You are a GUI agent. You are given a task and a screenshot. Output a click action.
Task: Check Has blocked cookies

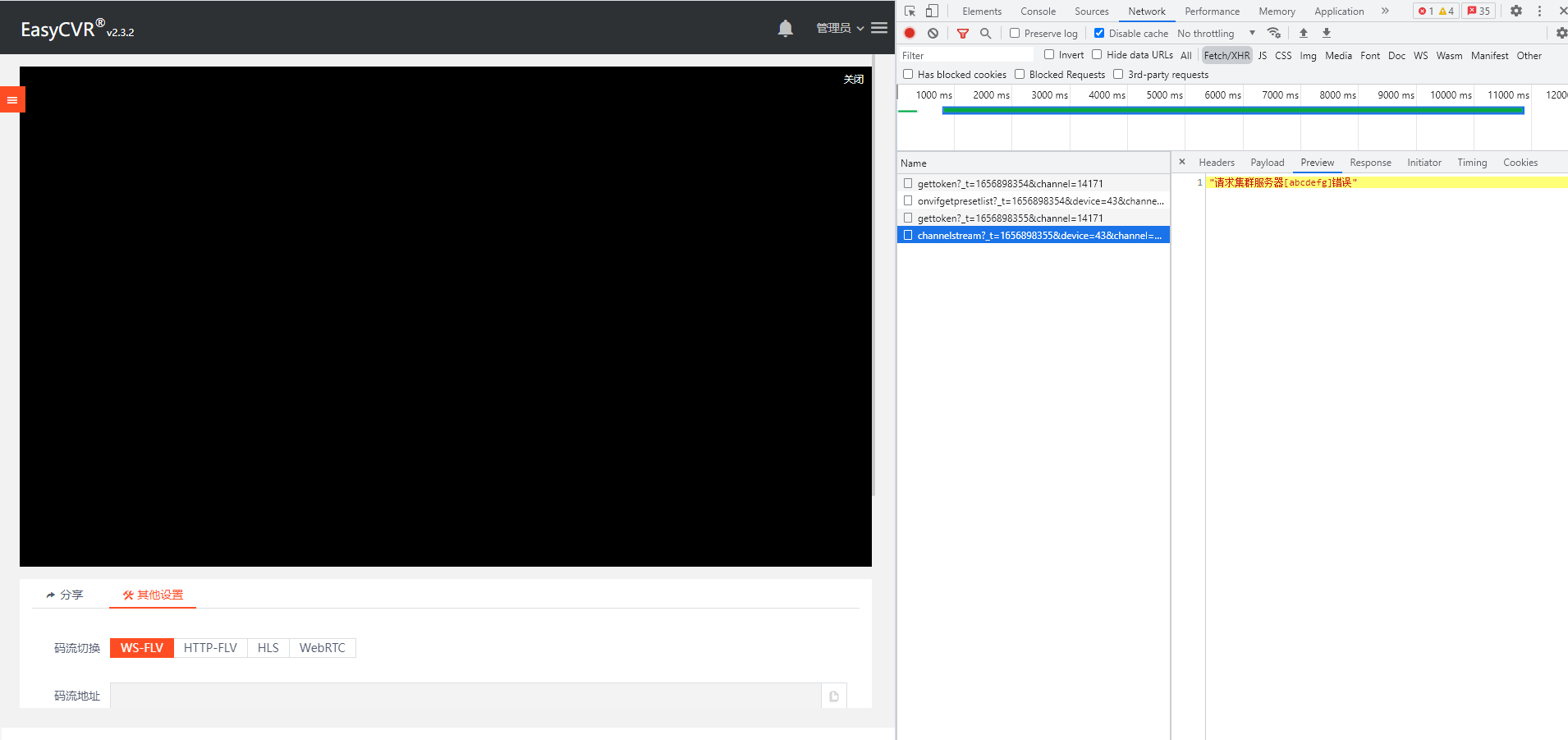(x=908, y=74)
